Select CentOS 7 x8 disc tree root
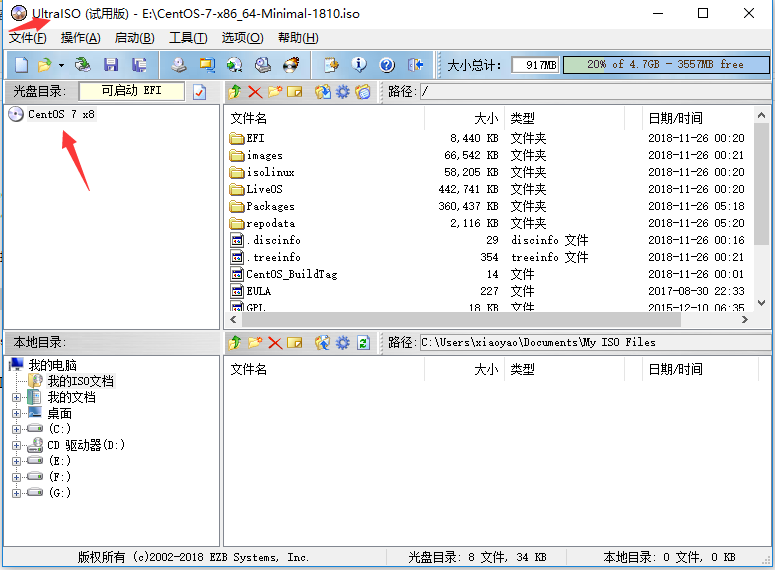775x570 pixels. coord(61,114)
